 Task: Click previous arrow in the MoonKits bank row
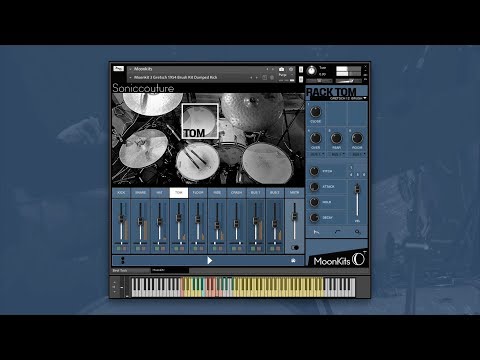[x=267, y=69]
